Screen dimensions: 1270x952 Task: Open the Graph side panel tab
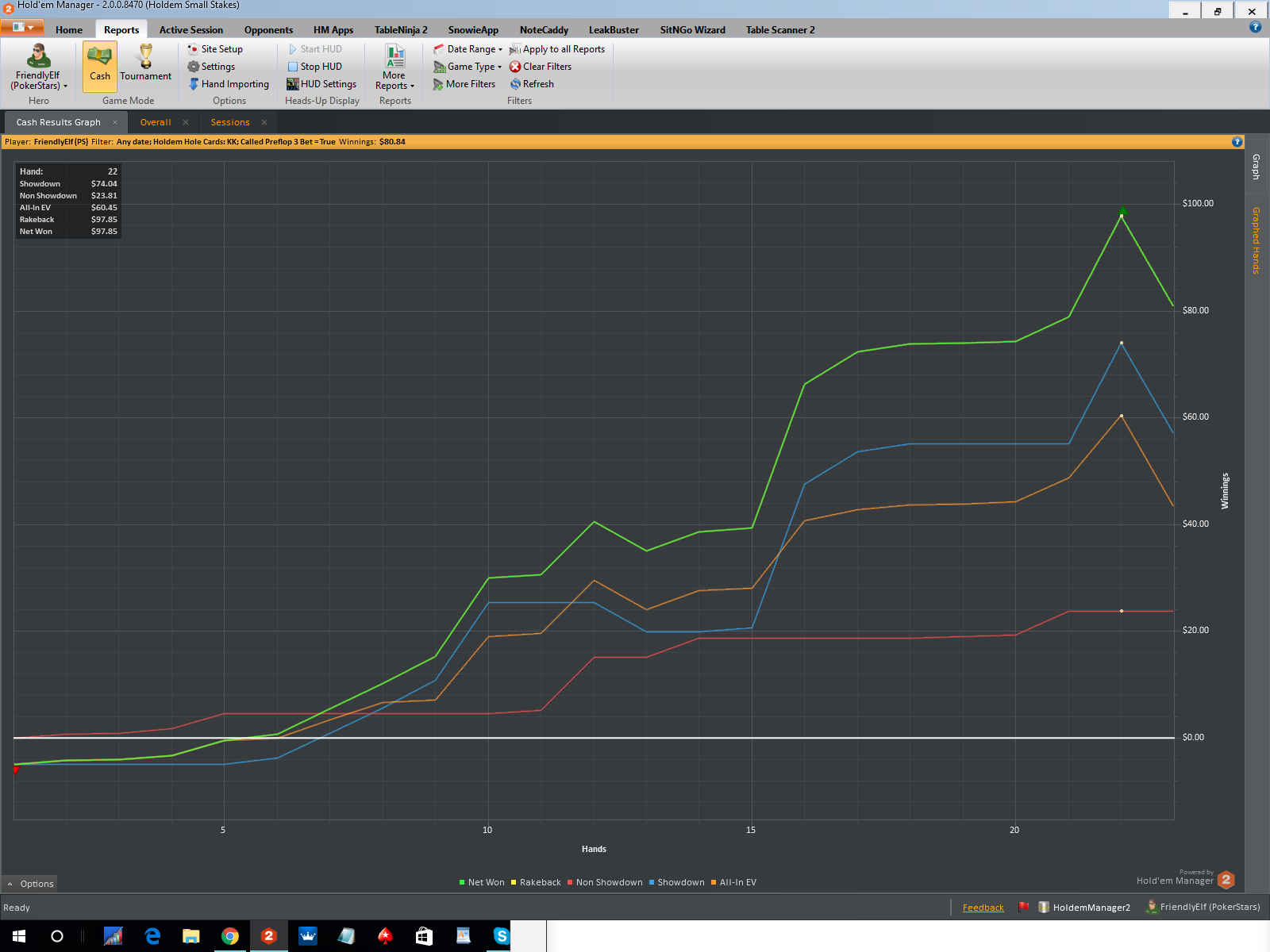point(1256,167)
